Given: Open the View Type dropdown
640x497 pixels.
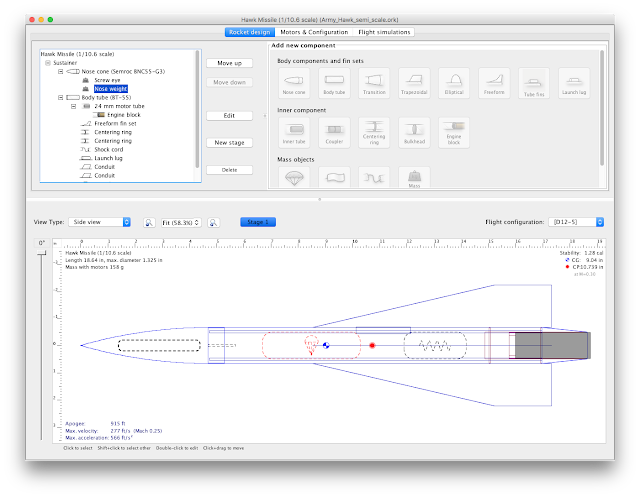Looking at the screenshot, I should coord(99,222).
